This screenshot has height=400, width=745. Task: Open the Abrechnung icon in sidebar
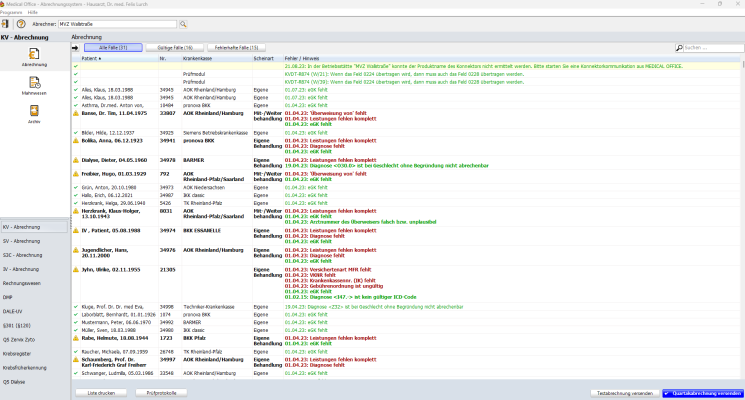pyautogui.click(x=34, y=54)
